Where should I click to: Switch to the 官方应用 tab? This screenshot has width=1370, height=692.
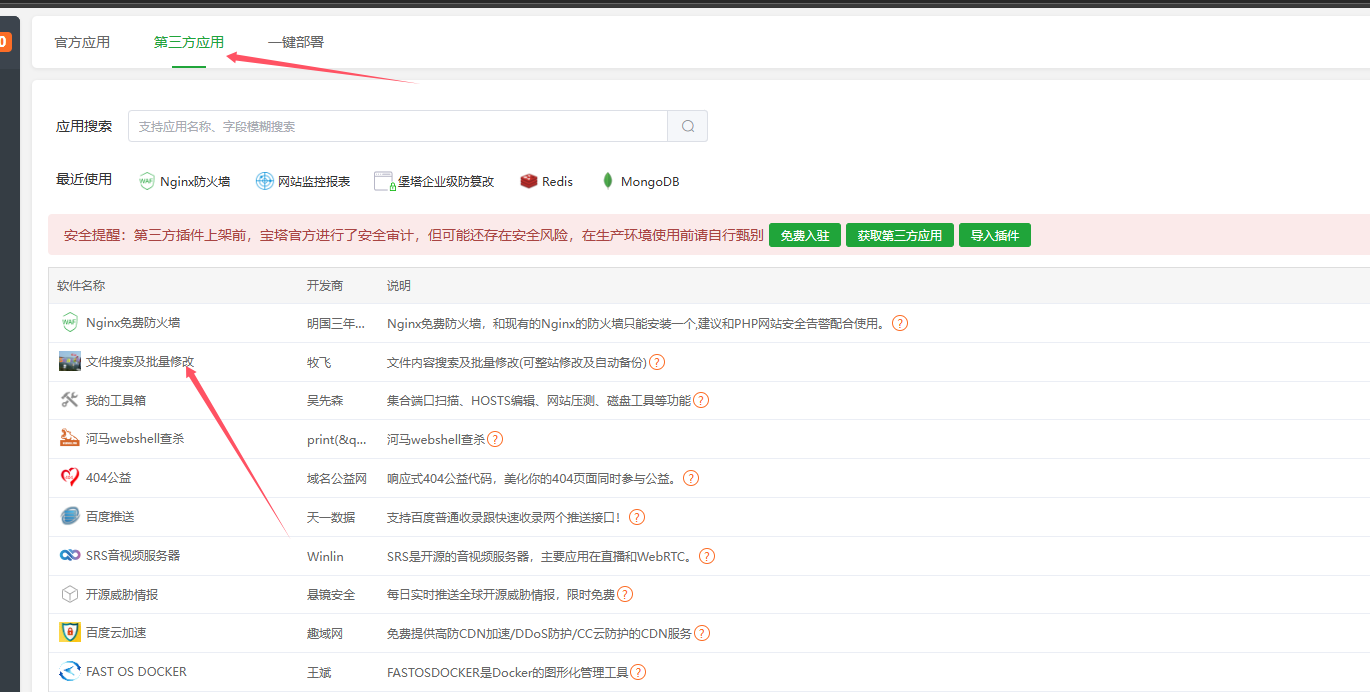(82, 42)
